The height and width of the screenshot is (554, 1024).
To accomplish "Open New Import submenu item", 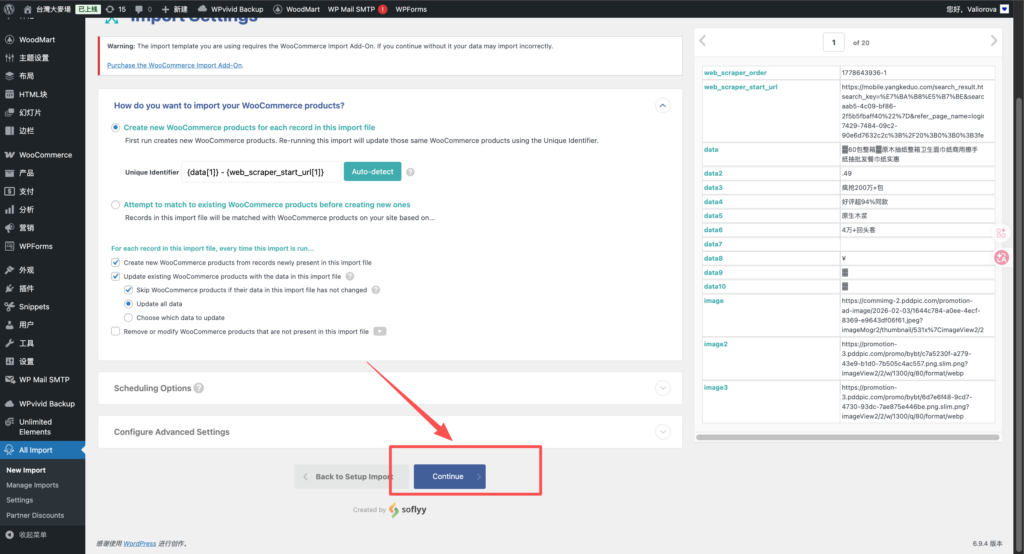I will click(26, 470).
